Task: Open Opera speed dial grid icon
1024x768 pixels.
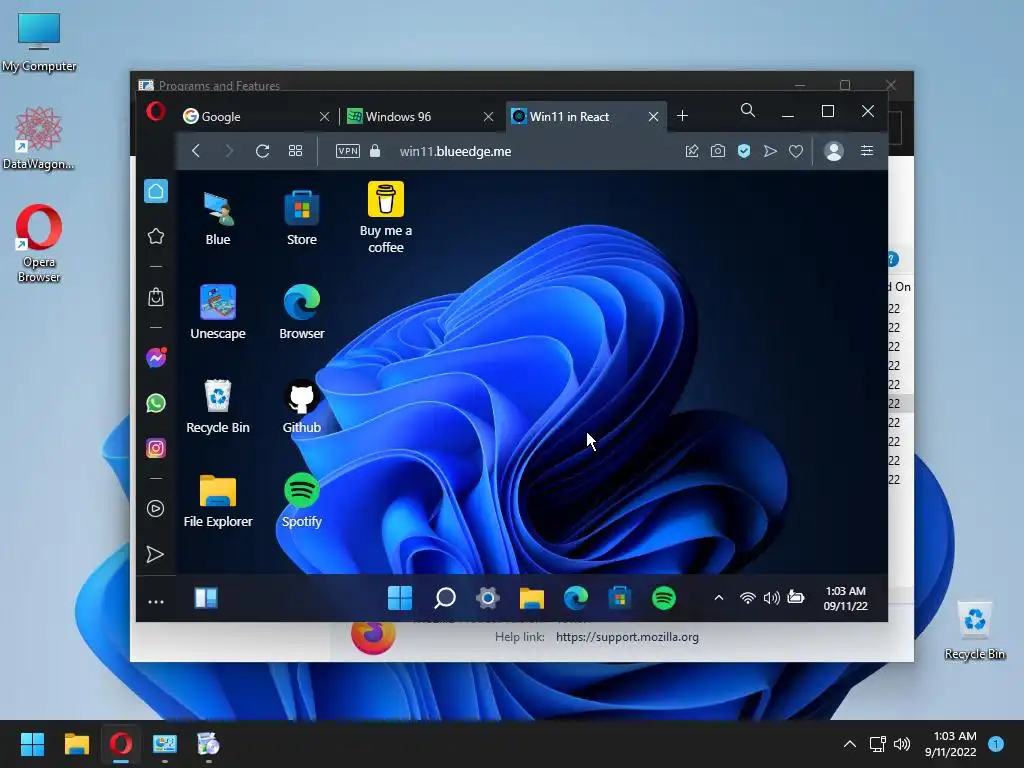Action: coord(295,151)
